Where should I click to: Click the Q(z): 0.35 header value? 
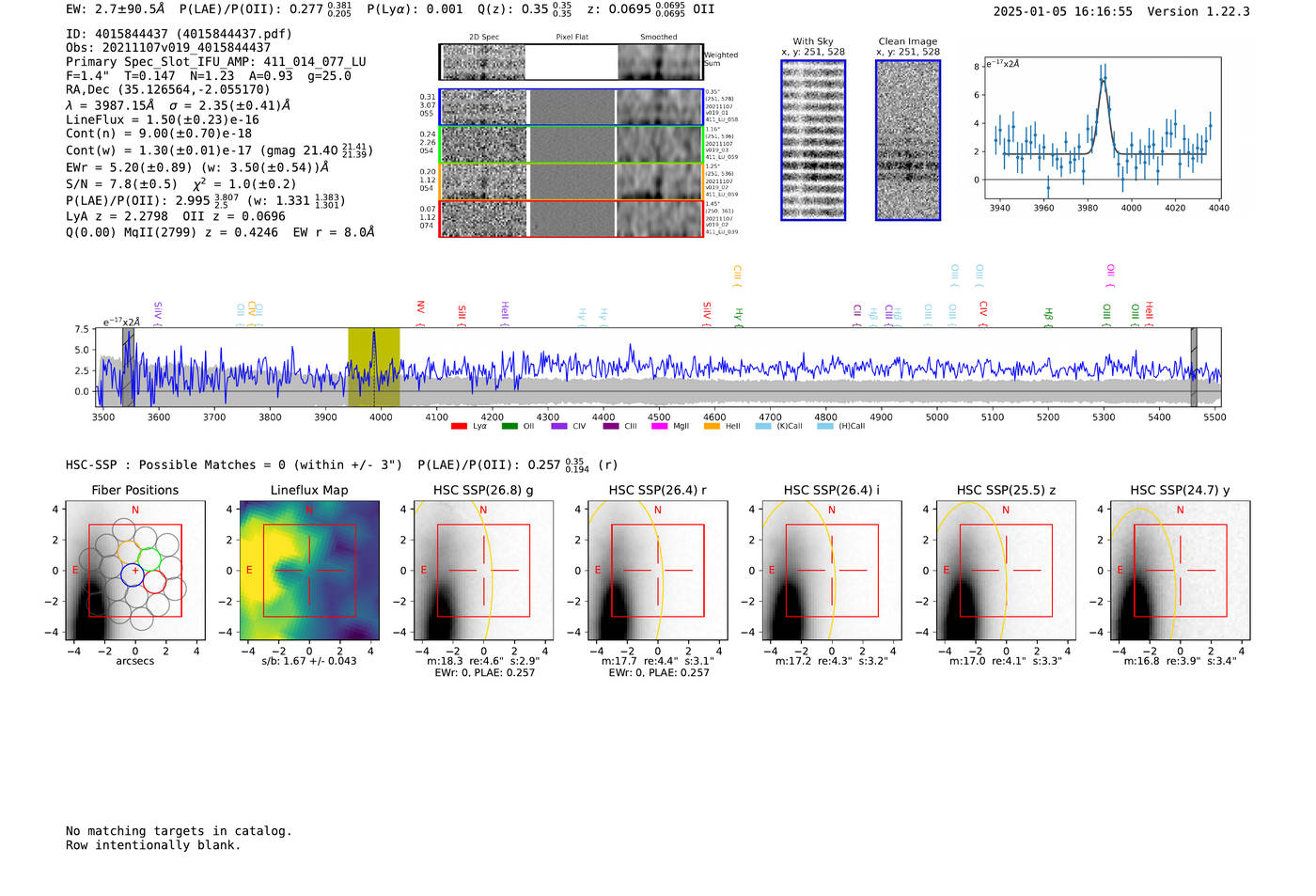click(526, 9)
